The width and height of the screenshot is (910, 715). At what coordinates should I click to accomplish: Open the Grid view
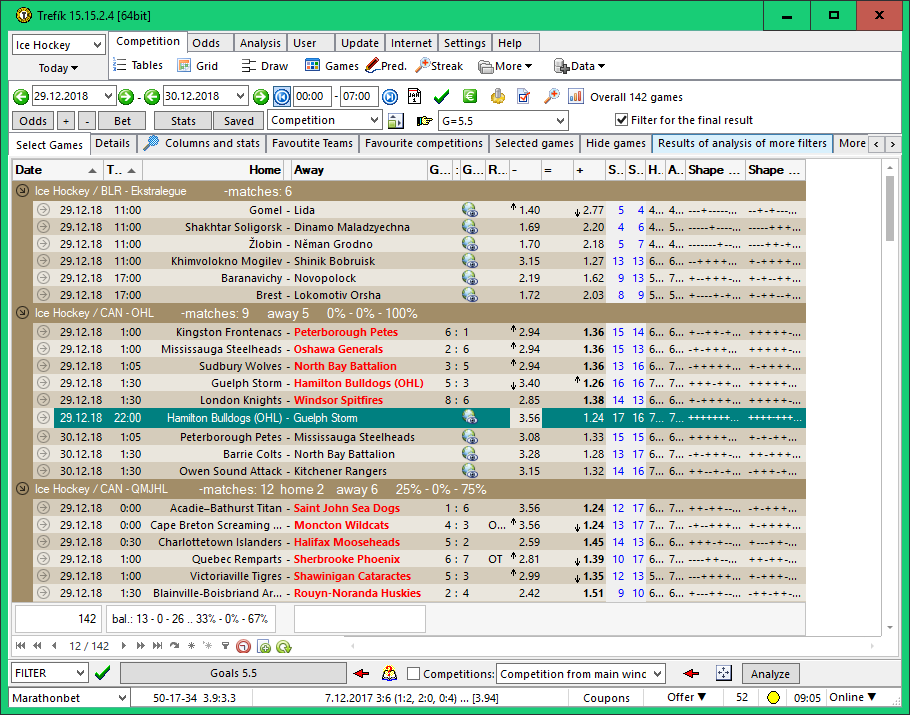coord(197,66)
